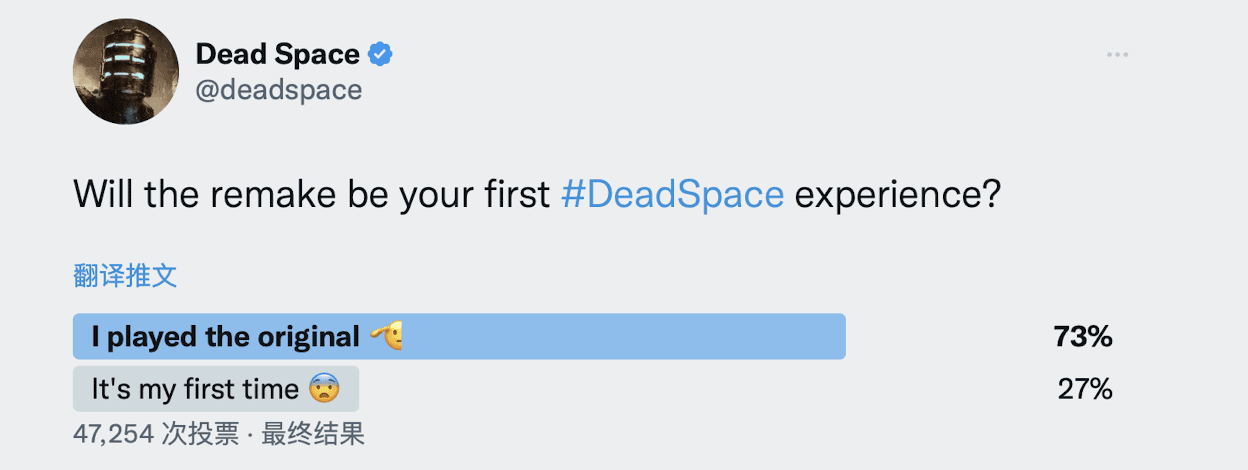The image size is (1248, 470).
Task: Click the gray progress bar of second option
Action: click(x=216, y=389)
